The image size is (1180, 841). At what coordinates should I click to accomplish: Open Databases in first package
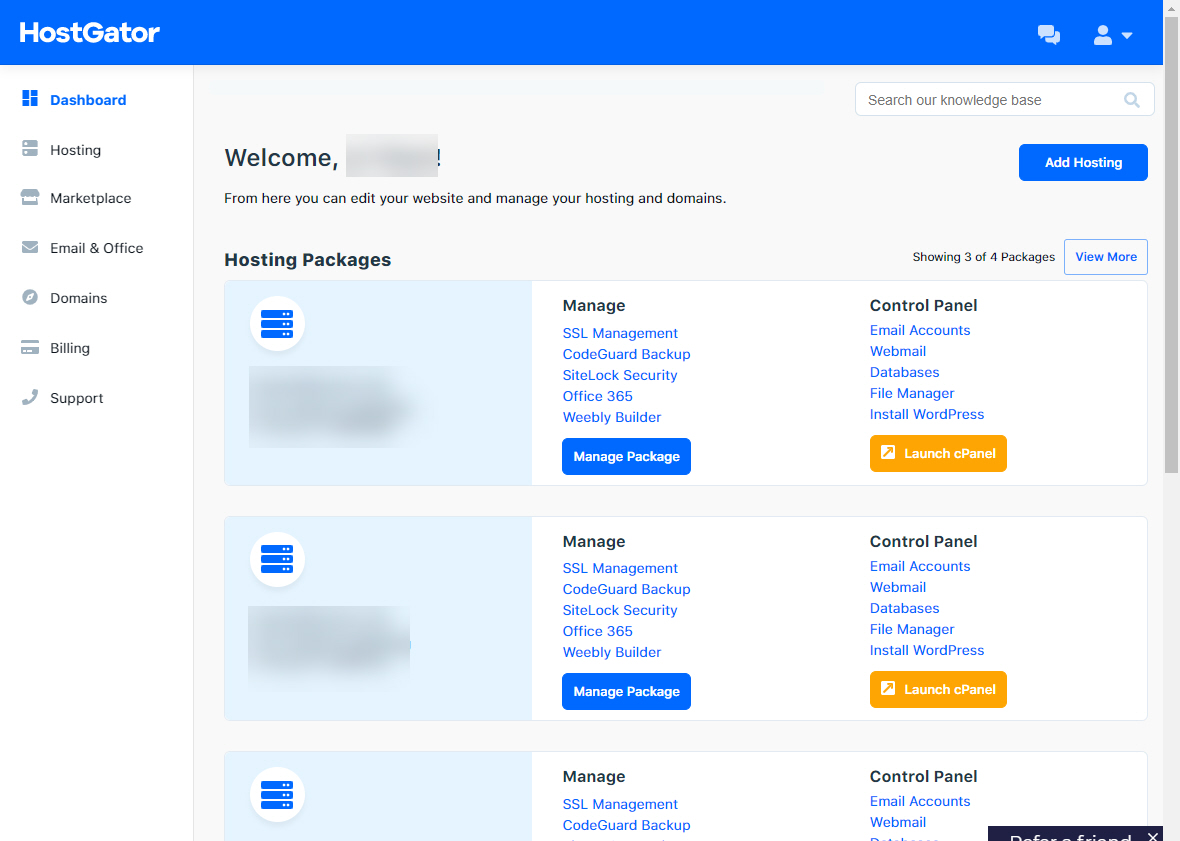pyautogui.click(x=905, y=372)
